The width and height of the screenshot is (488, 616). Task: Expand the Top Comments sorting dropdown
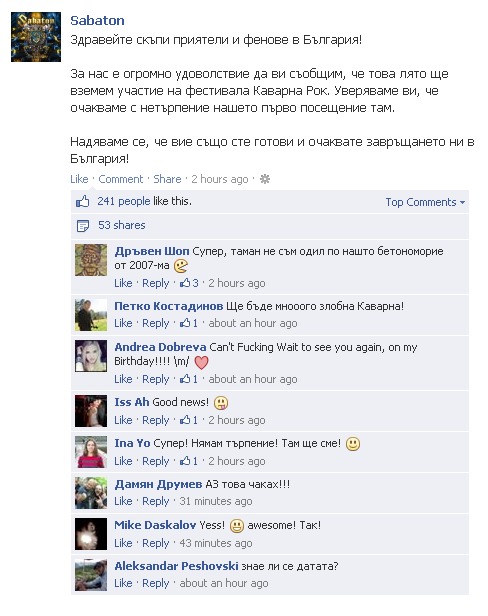(x=425, y=202)
